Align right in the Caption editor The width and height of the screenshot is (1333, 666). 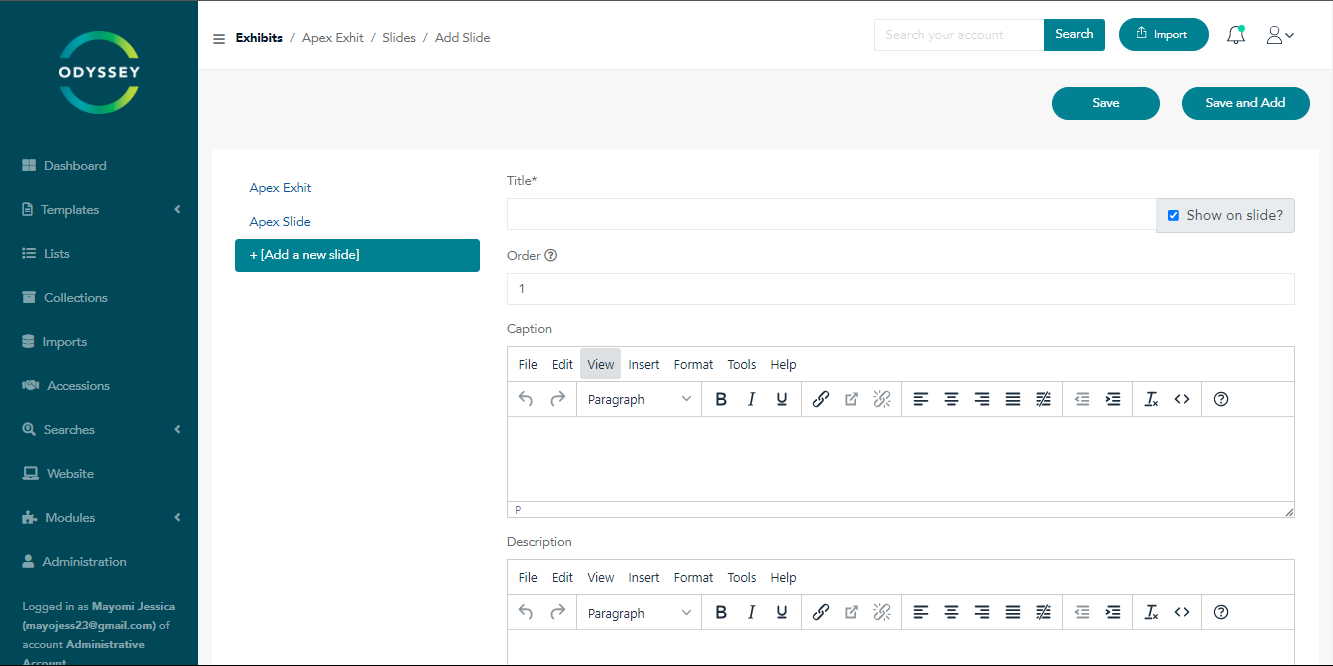tap(982, 399)
